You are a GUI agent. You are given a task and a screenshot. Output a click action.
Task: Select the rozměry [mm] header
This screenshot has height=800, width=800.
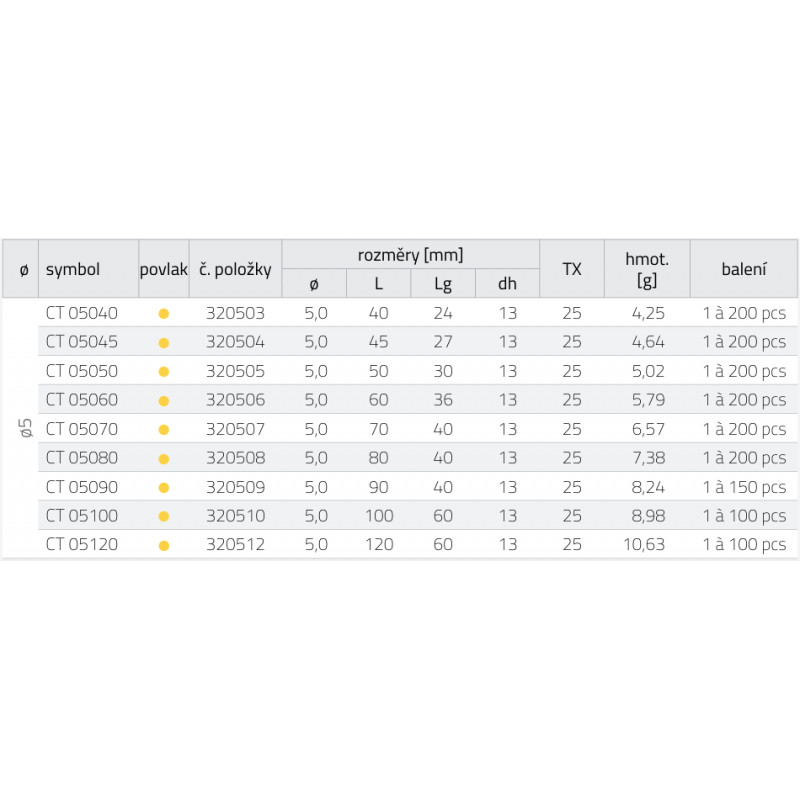410,255
